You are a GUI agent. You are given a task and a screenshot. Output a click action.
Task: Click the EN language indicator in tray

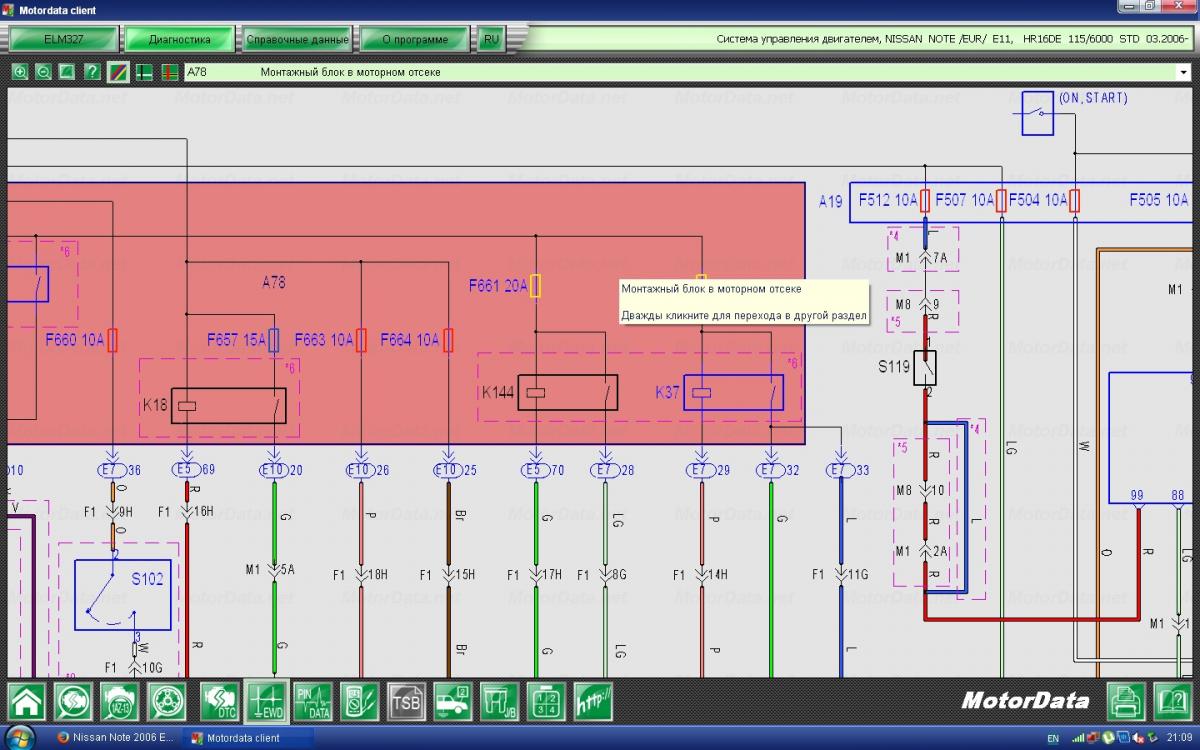tap(1053, 739)
